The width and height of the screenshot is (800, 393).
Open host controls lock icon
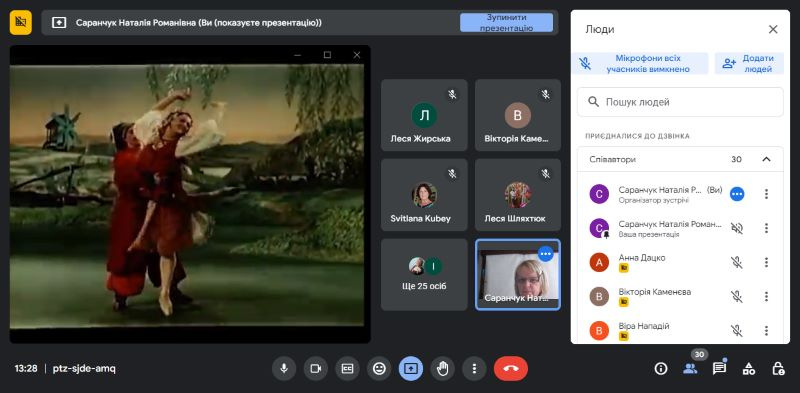778,369
